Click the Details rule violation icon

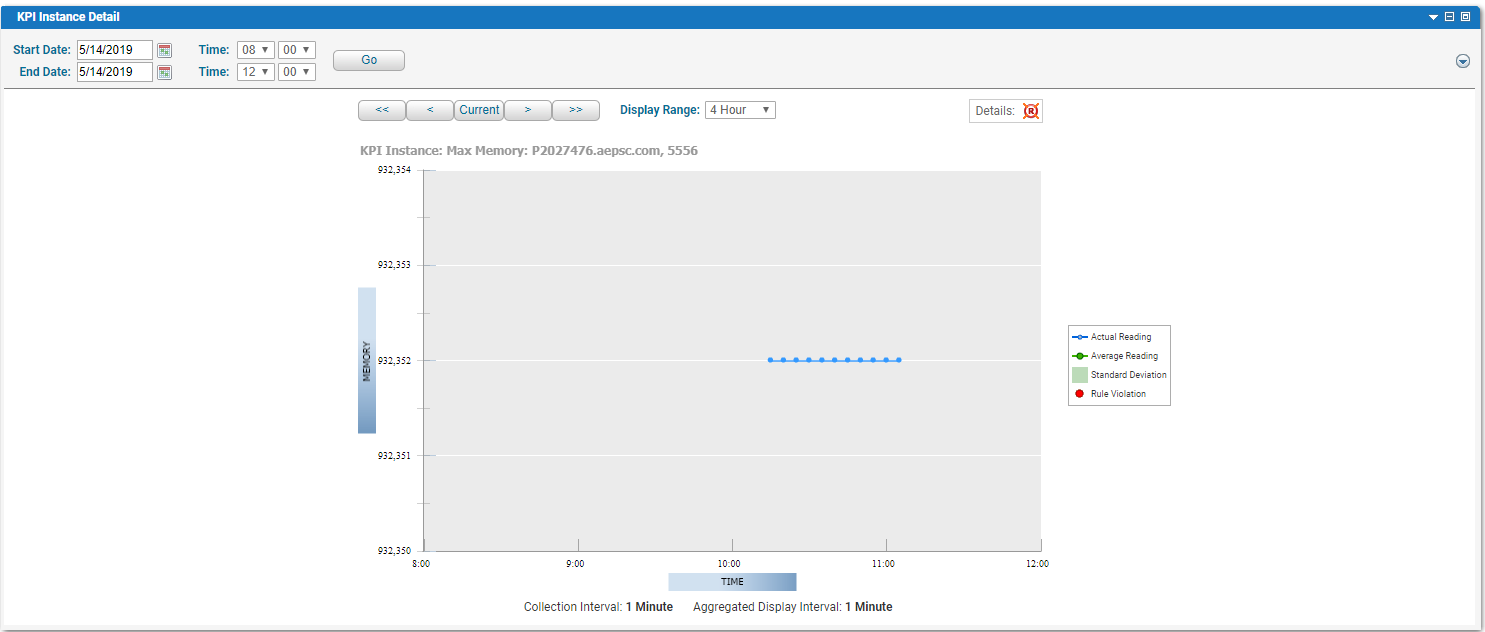click(1031, 110)
